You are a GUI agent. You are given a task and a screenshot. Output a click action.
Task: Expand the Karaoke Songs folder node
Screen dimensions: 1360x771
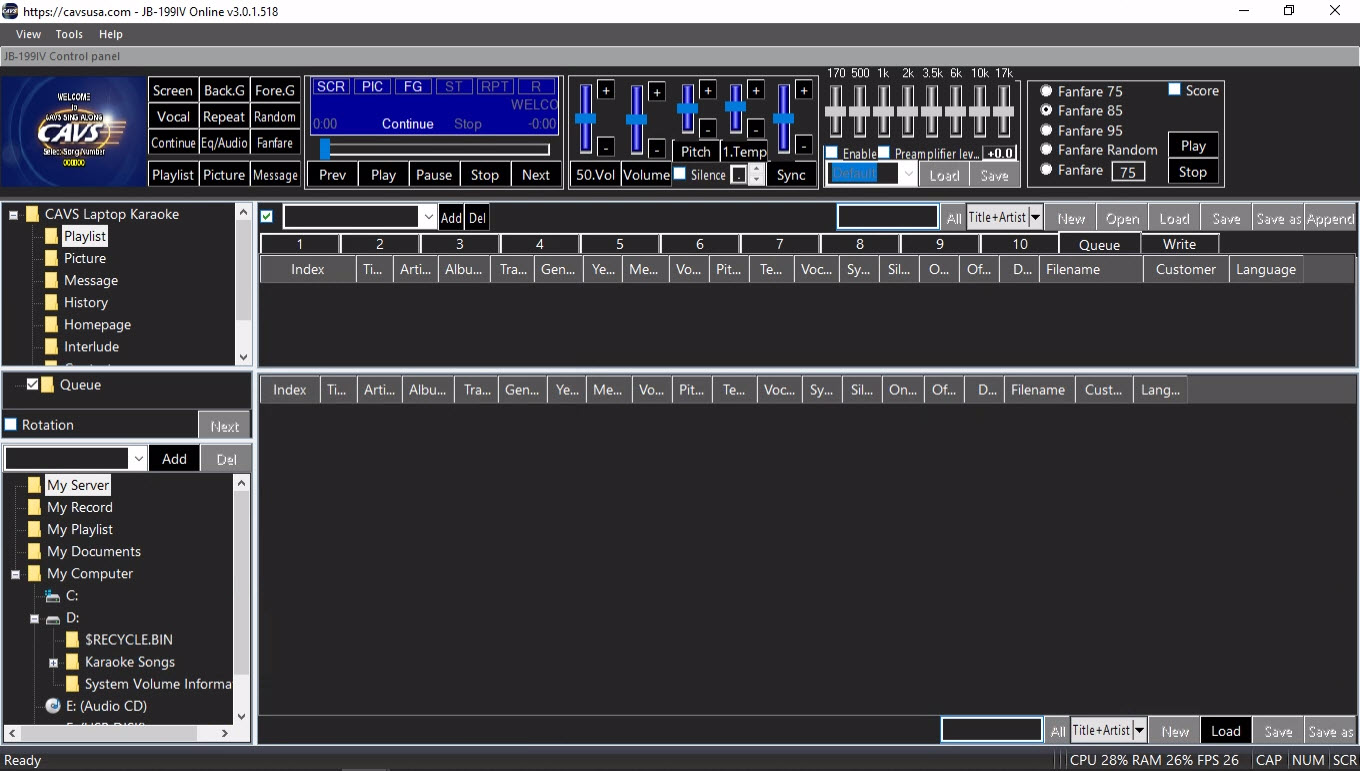(54, 663)
